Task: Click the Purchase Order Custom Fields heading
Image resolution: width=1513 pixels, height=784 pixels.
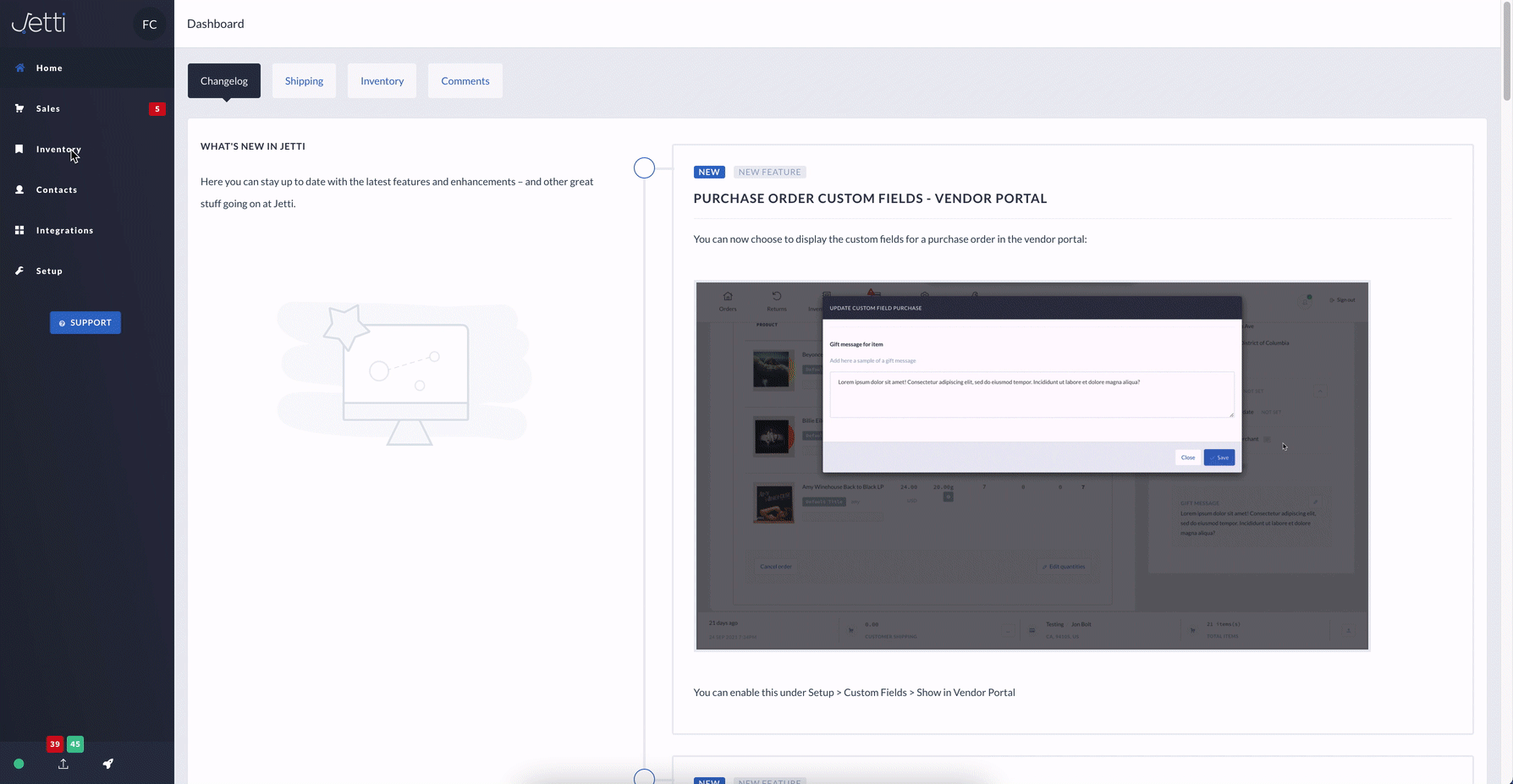Action: [870, 198]
